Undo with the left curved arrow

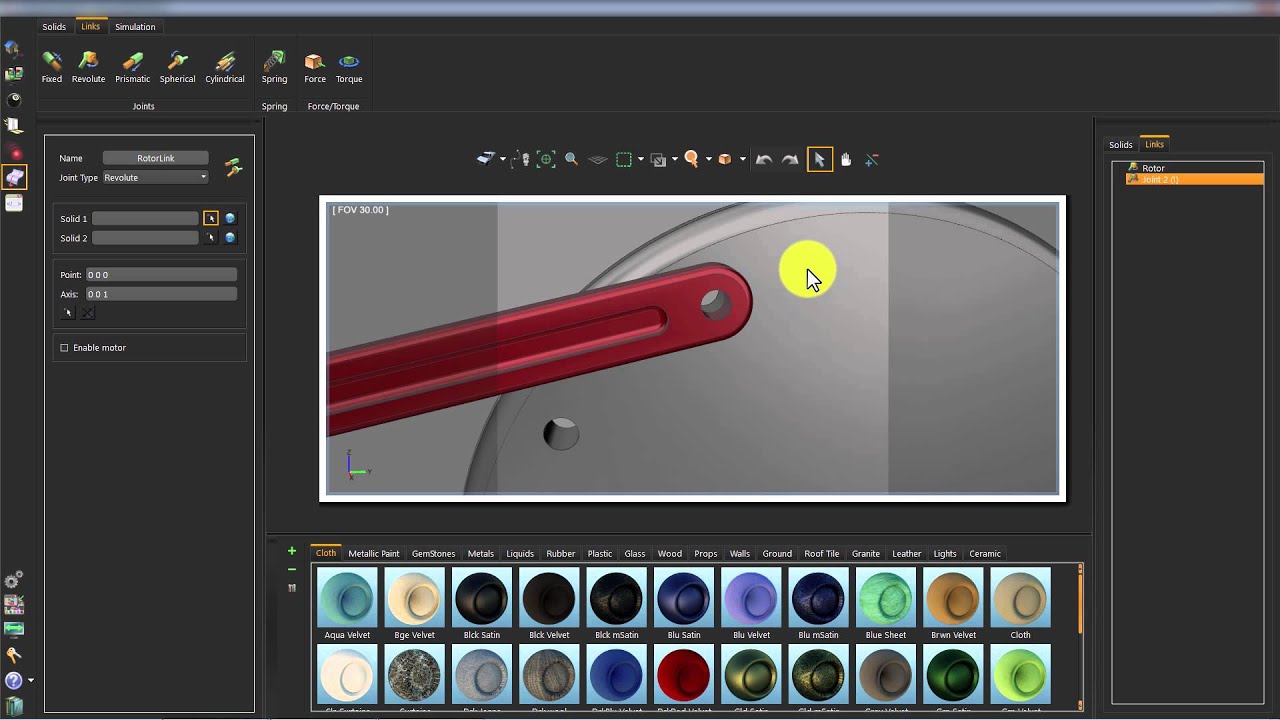pos(764,159)
